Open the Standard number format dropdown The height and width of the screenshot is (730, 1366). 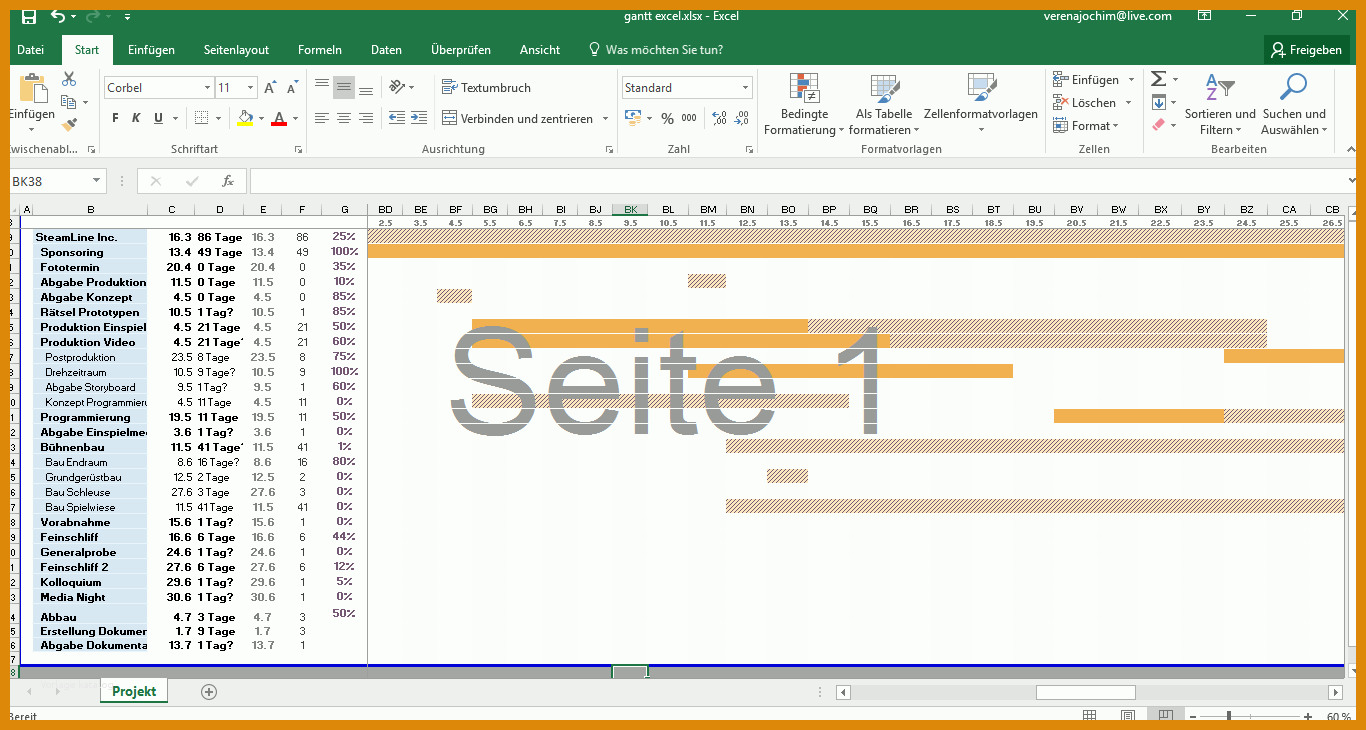click(745, 88)
